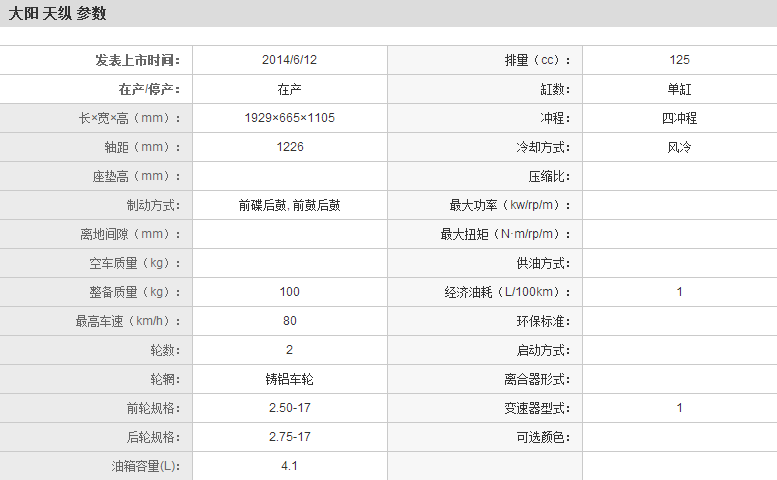Screen dimensions: 777x480
Task: Click the front tire spec 2.50-17
Action: [x=289, y=408]
